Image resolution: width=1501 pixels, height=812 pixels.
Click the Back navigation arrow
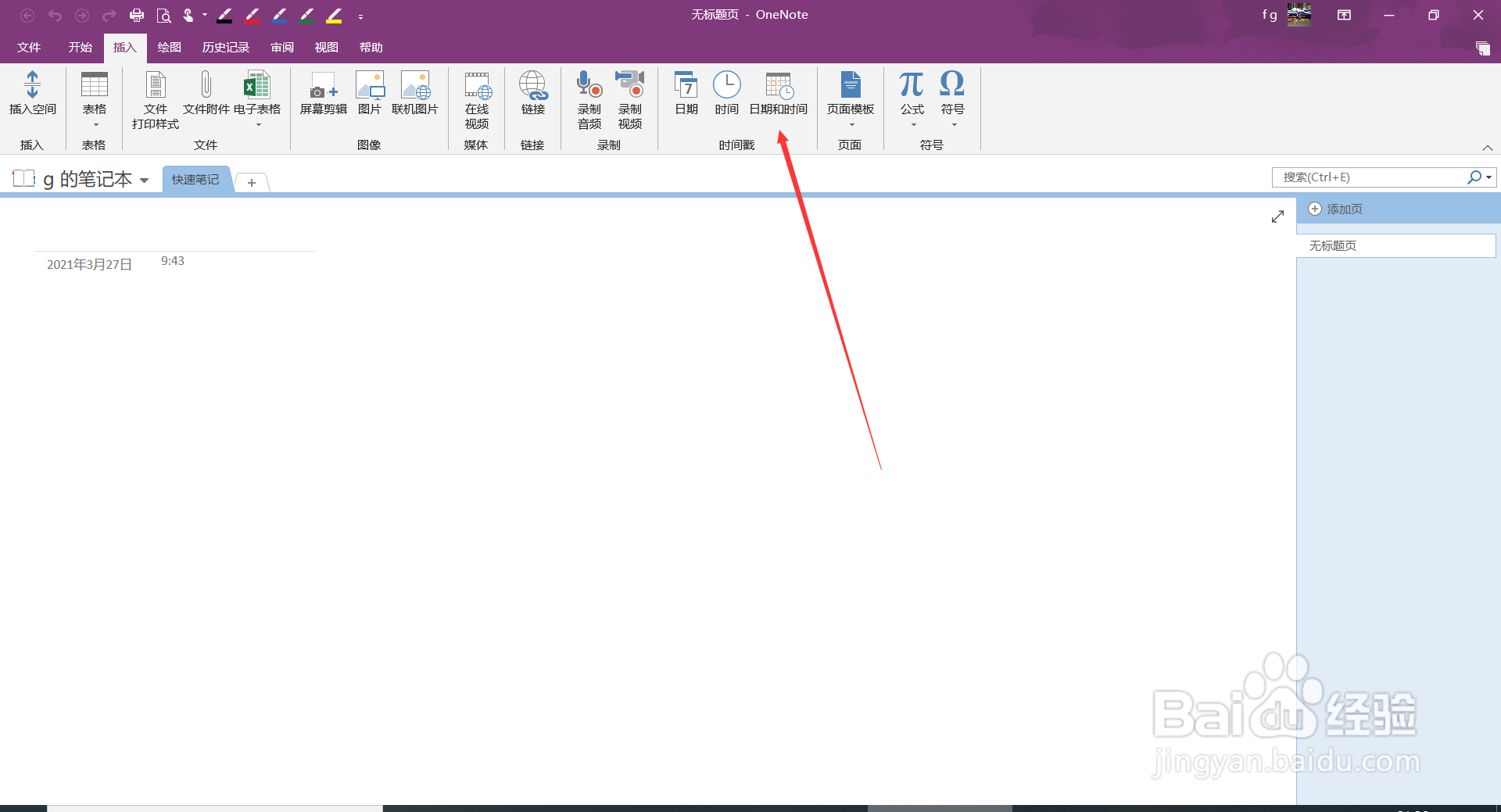(x=27, y=15)
